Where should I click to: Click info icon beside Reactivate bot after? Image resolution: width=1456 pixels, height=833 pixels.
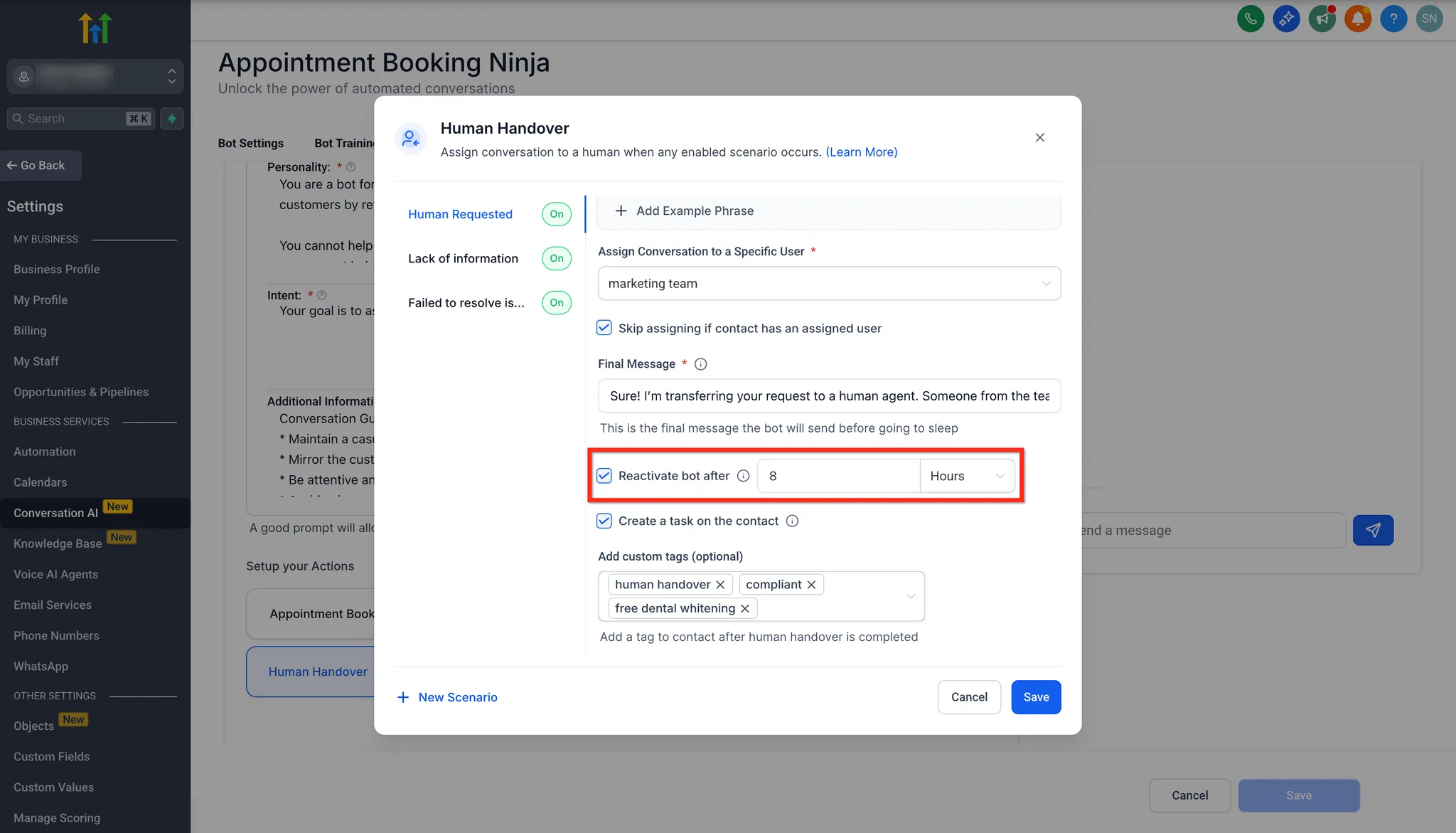coord(743,476)
